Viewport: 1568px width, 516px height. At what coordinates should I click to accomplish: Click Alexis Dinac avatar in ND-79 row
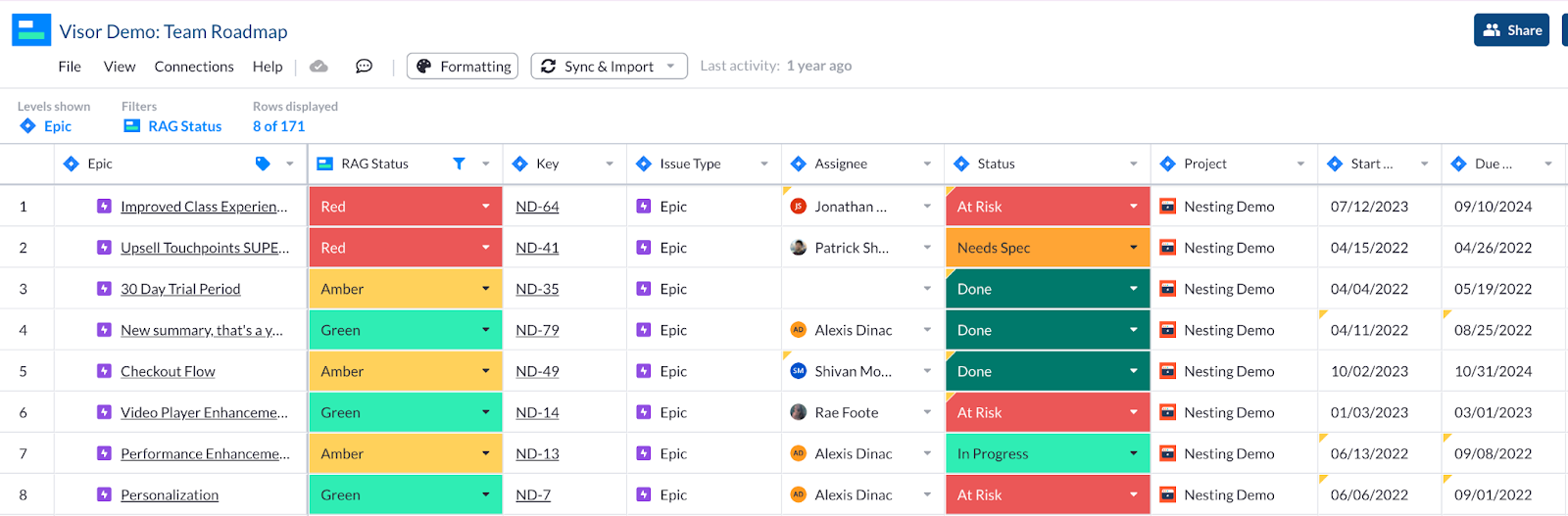pos(799,330)
